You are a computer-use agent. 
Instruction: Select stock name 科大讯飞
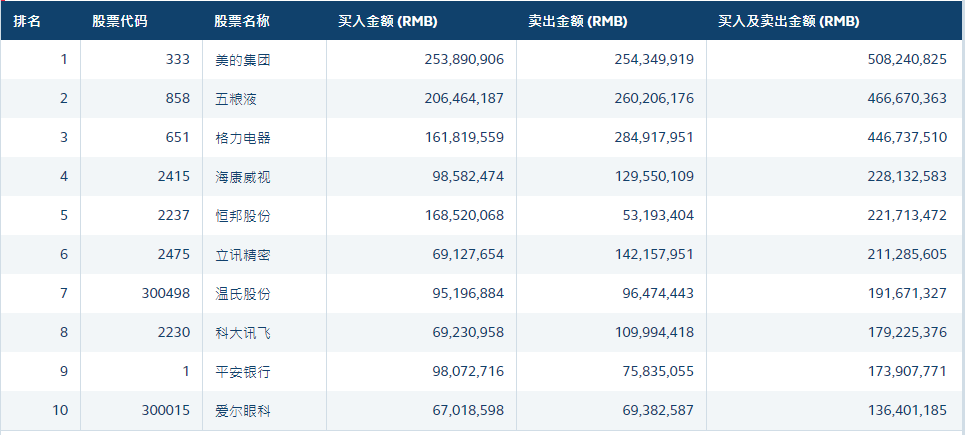pos(243,332)
